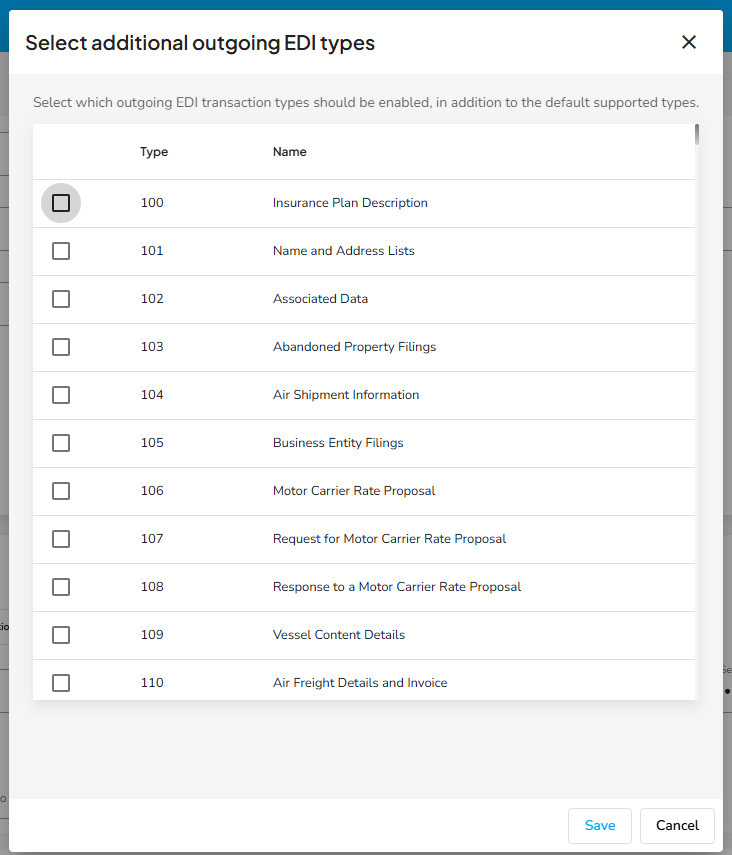Enable 105 Business Entity Filings checkbox
The height and width of the screenshot is (855, 732).
pyautogui.click(x=61, y=443)
